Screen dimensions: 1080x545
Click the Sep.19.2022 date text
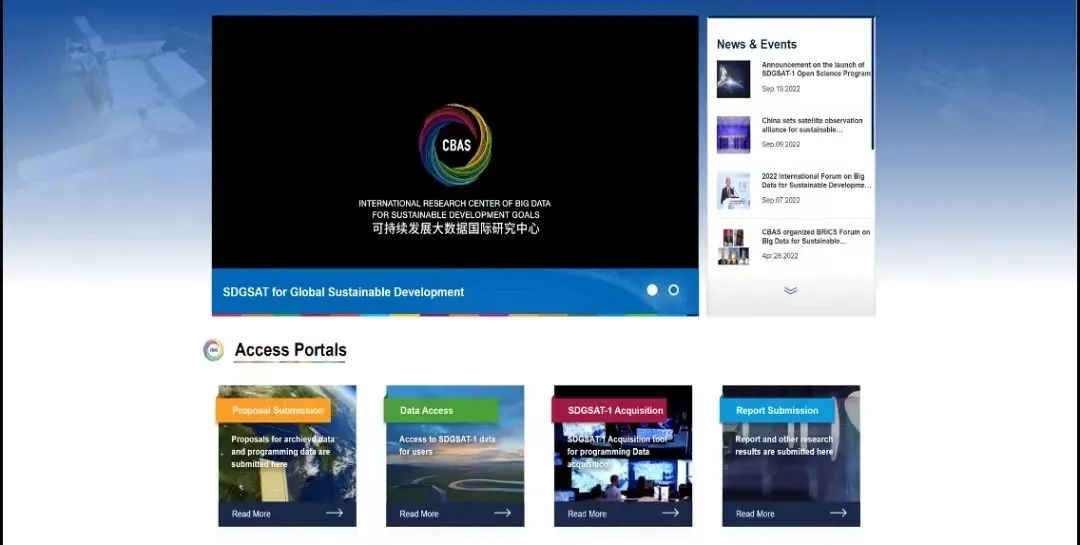(780, 89)
